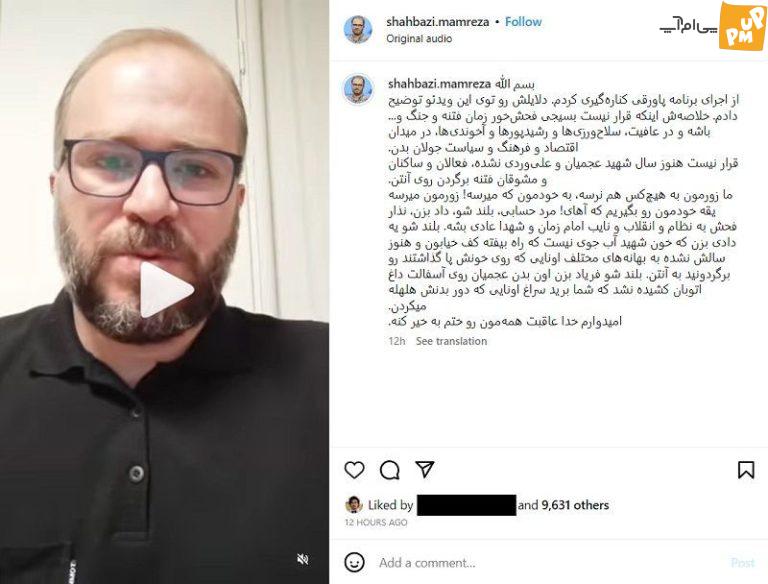Unmute the video with speaker icon
Viewport: 768px width, 584px height.
click(x=303, y=559)
